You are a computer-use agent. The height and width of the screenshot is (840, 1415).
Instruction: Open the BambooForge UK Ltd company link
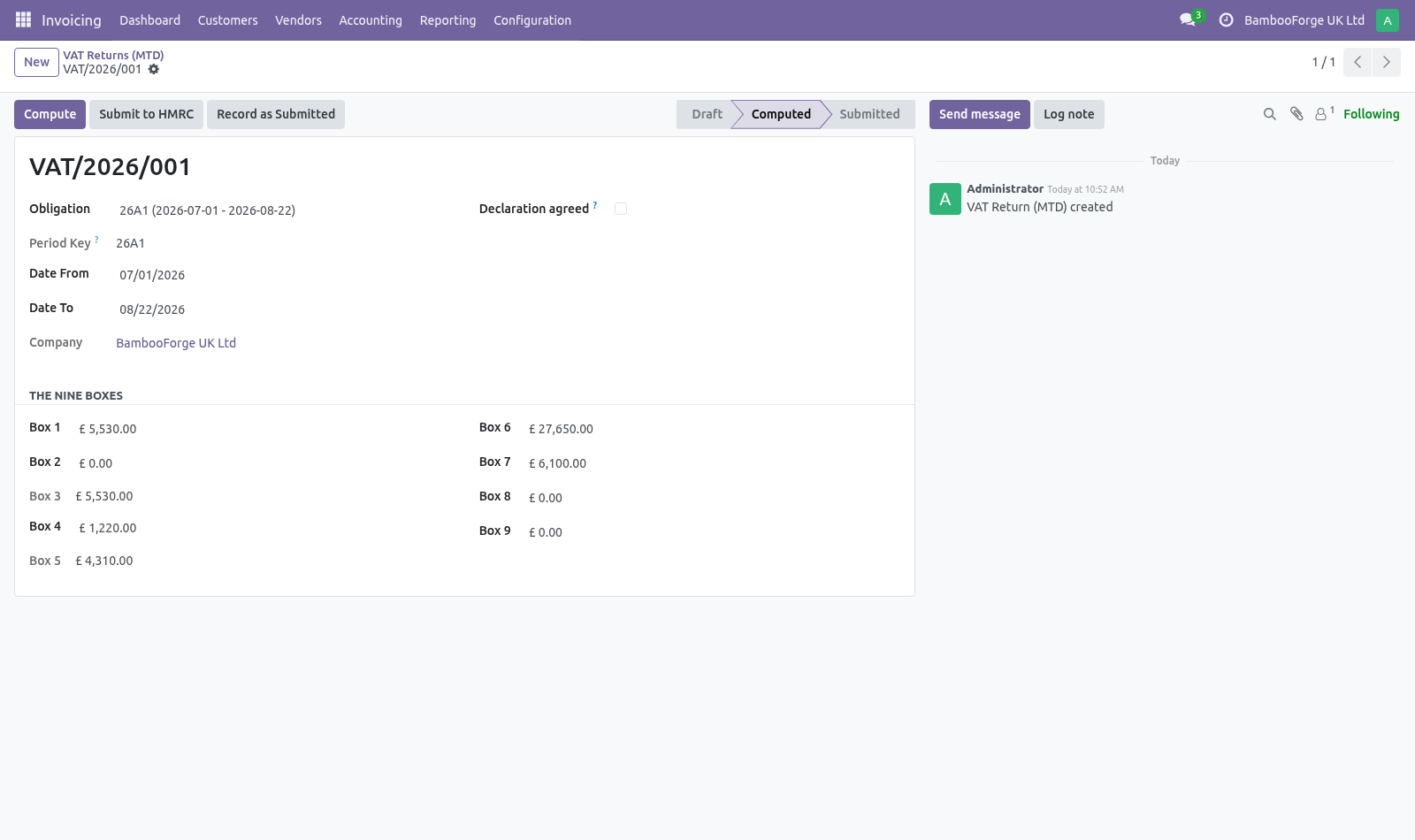176,343
